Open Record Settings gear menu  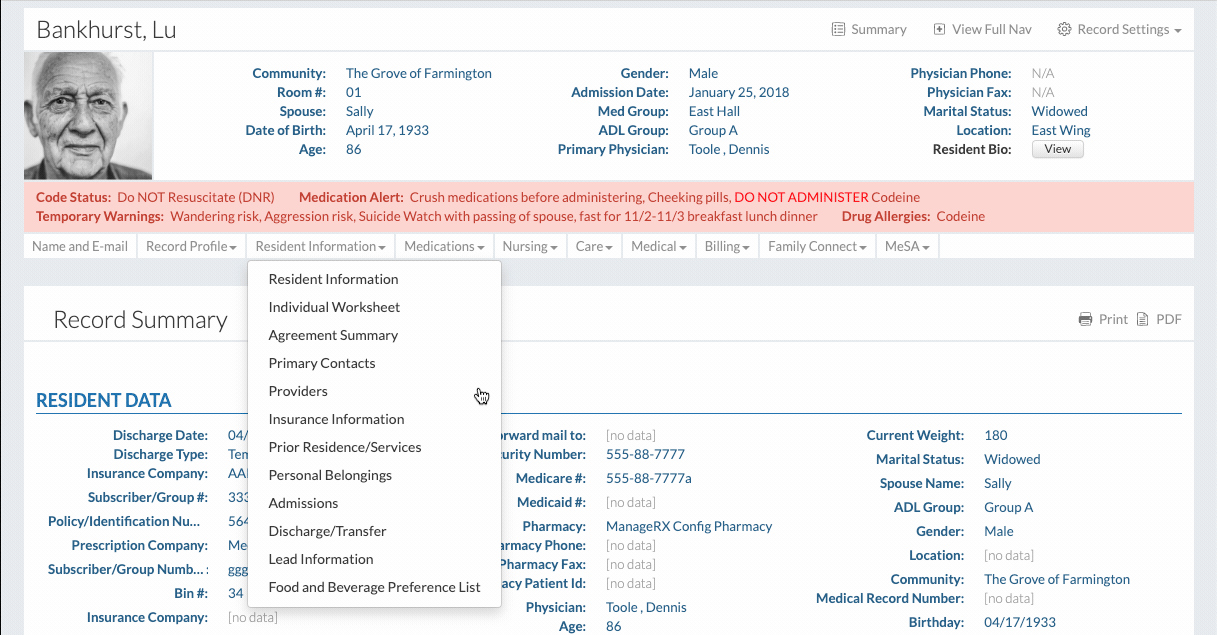tap(1064, 30)
